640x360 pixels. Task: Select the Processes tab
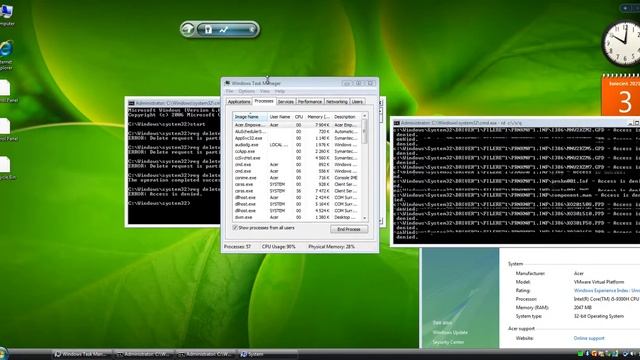(264, 101)
